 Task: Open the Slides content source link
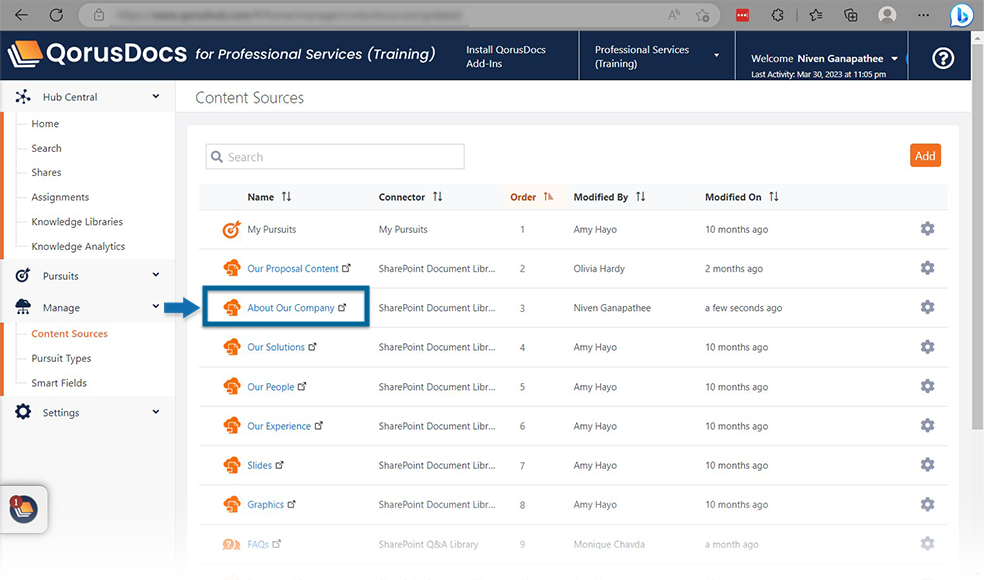coord(259,465)
